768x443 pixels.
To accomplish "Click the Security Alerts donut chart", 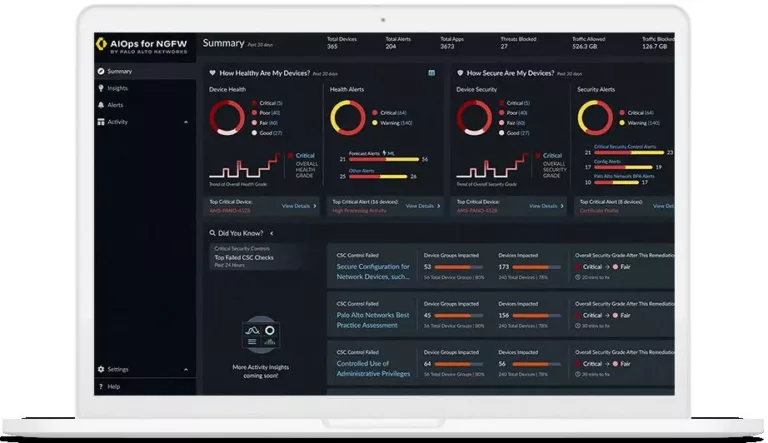I will click(x=595, y=118).
